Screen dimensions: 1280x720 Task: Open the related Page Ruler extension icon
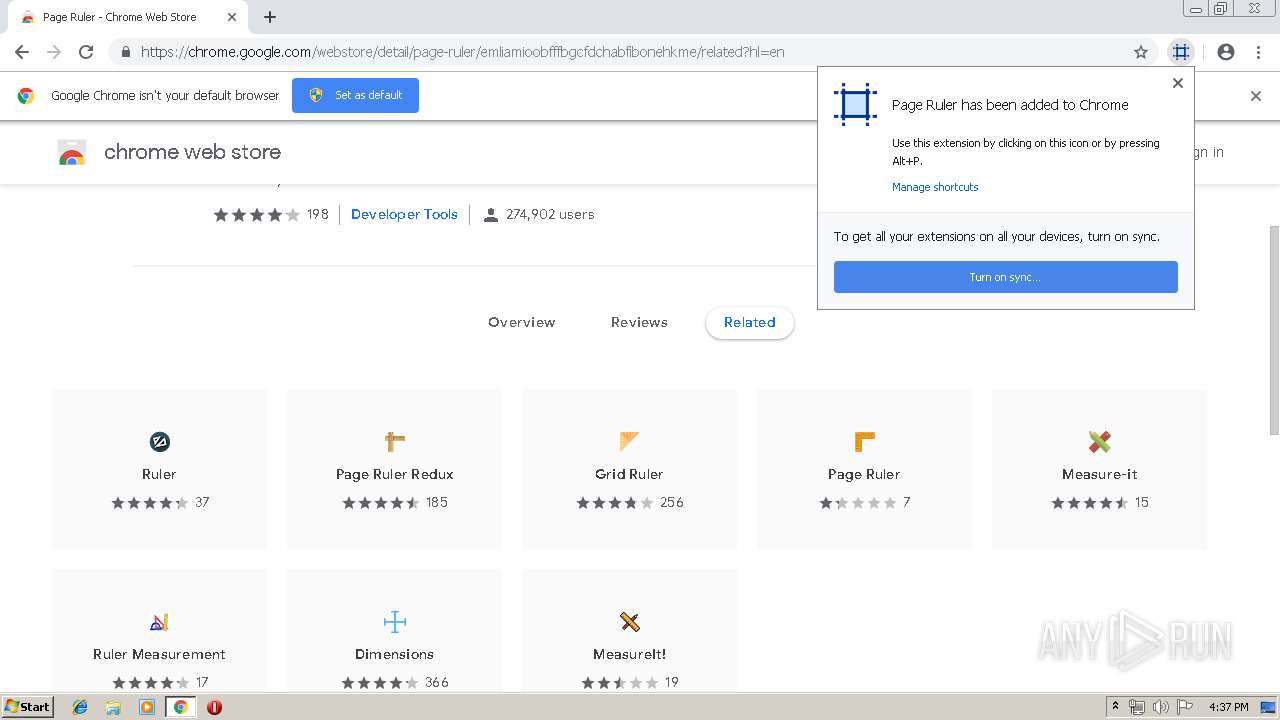click(865, 441)
